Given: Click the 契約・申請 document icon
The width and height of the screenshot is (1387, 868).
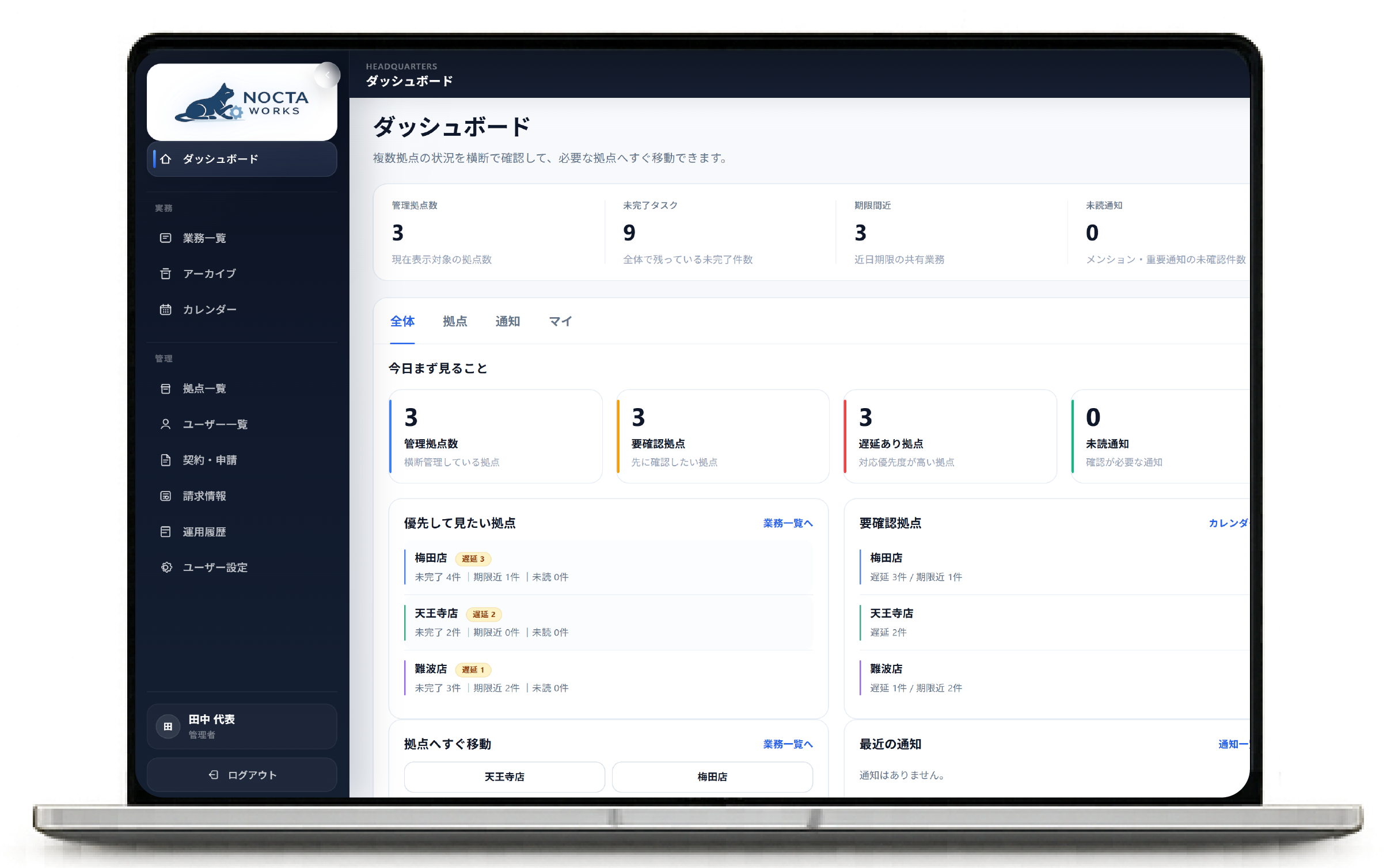Looking at the screenshot, I should (x=165, y=460).
